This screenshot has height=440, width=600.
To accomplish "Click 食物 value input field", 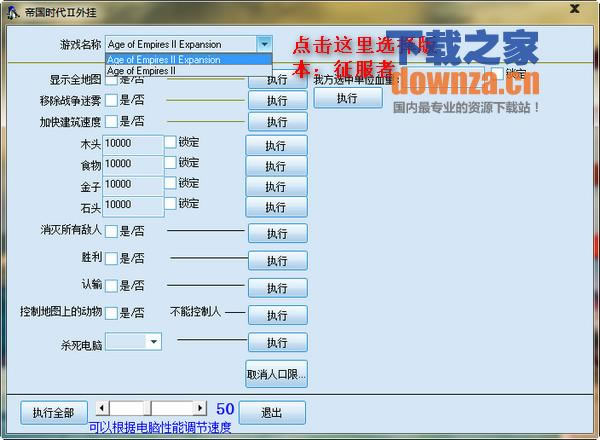I will point(133,165).
